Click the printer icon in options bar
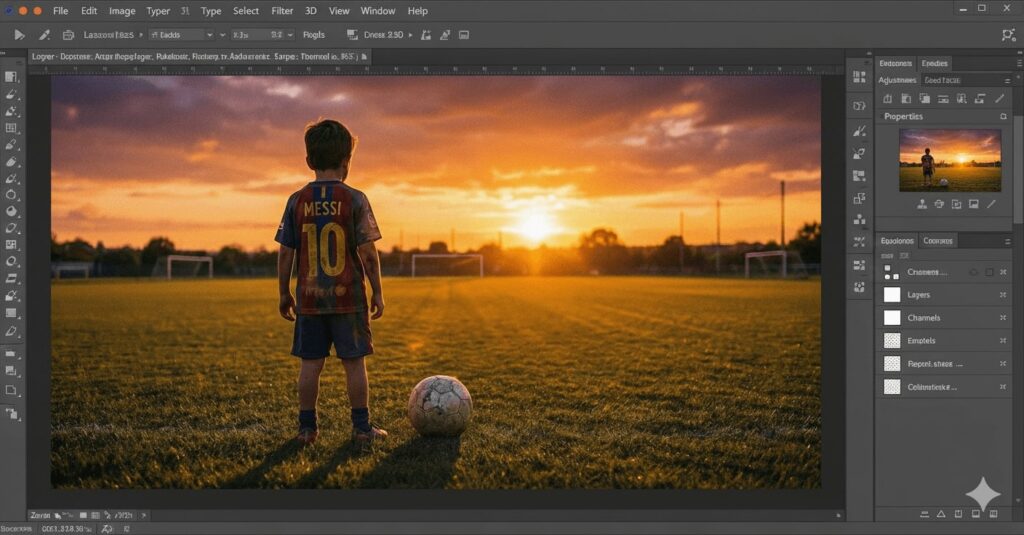Image resolution: width=1024 pixels, height=535 pixels. pos(68,35)
